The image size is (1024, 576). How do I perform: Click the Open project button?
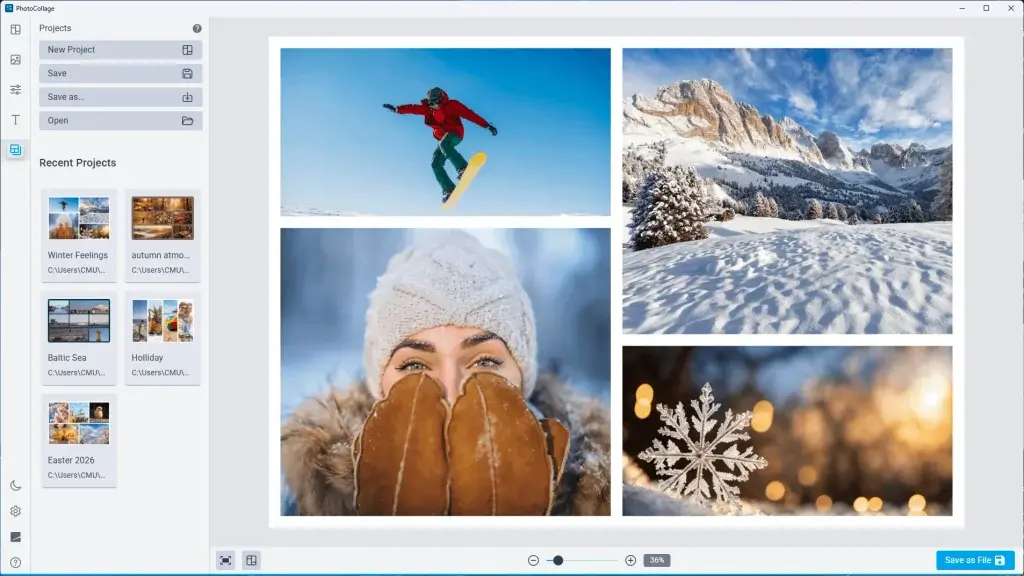coord(120,120)
